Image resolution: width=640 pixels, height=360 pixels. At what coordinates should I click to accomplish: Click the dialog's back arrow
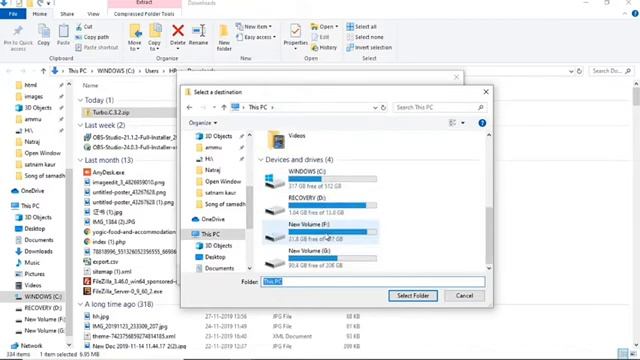(x=189, y=107)
